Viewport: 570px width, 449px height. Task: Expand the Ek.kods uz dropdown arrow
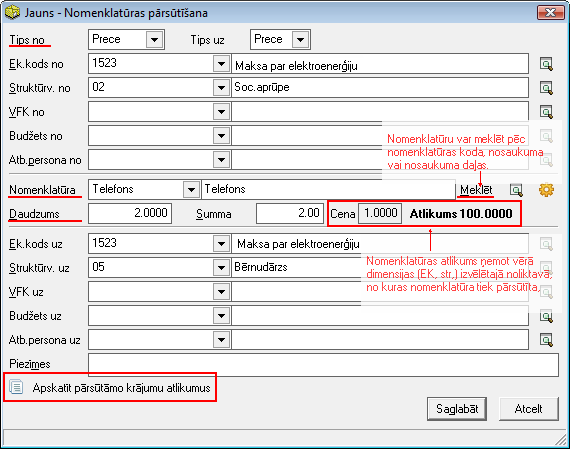pyautogui.click(x=221, y=244)
